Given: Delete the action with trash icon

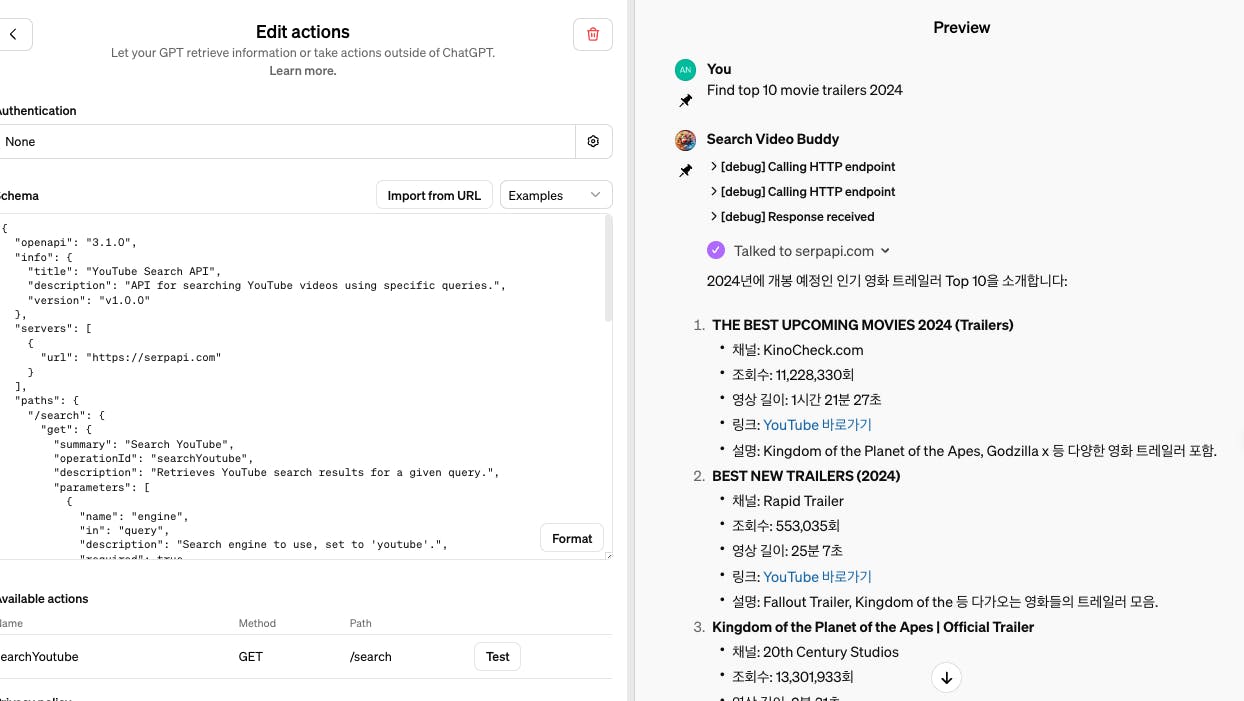Looking at the screenshot, I should tap(593, 34).
